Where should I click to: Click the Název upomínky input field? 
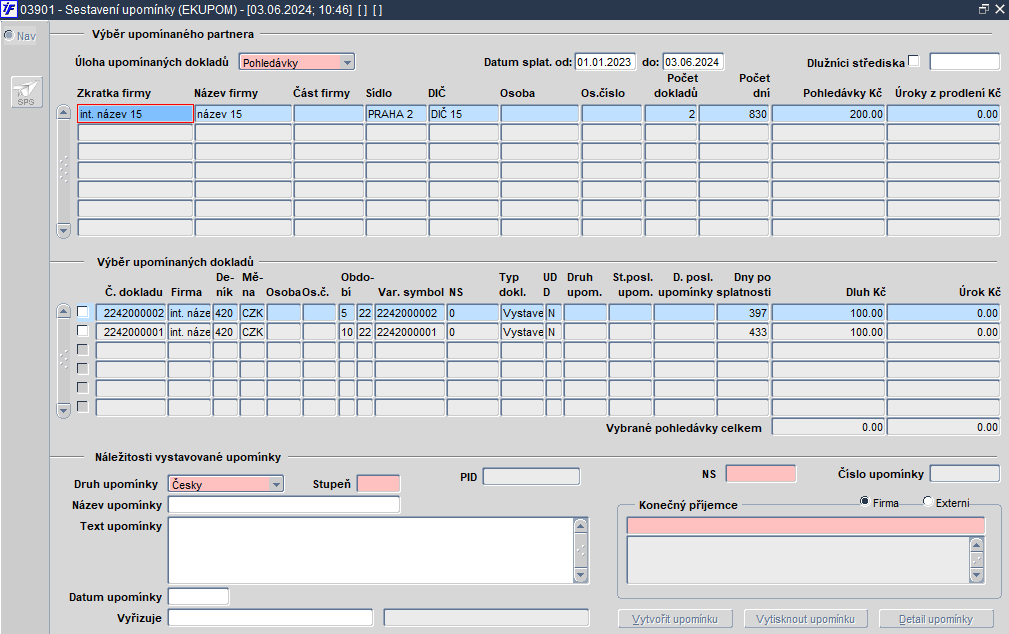tap(284, 505)
